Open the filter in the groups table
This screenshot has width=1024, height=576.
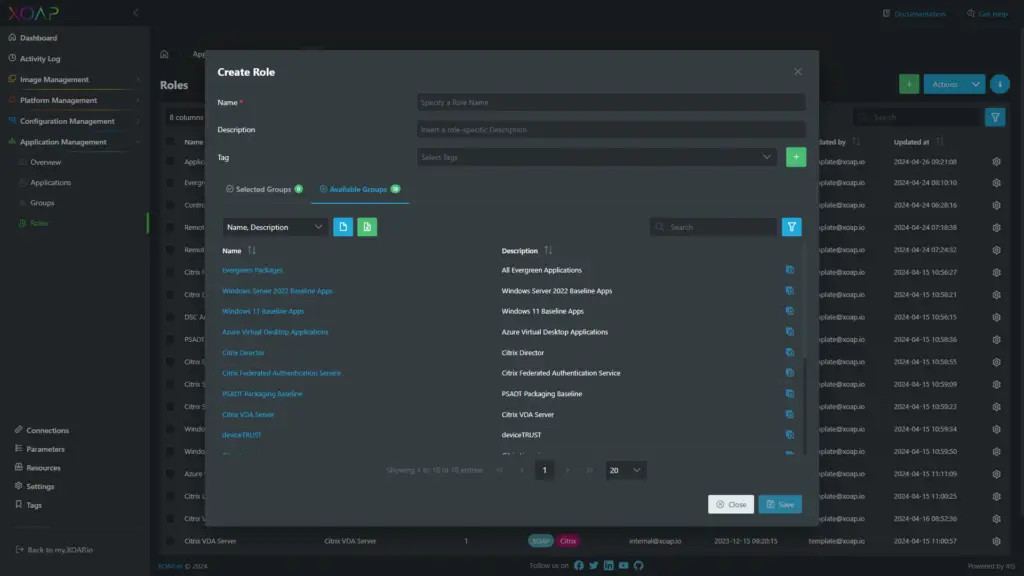click(x=792, y=227)
